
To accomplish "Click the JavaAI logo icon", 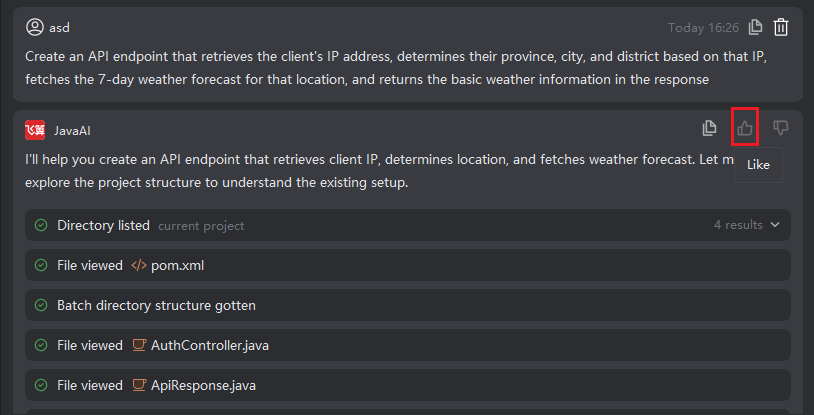I will point(35,130).
